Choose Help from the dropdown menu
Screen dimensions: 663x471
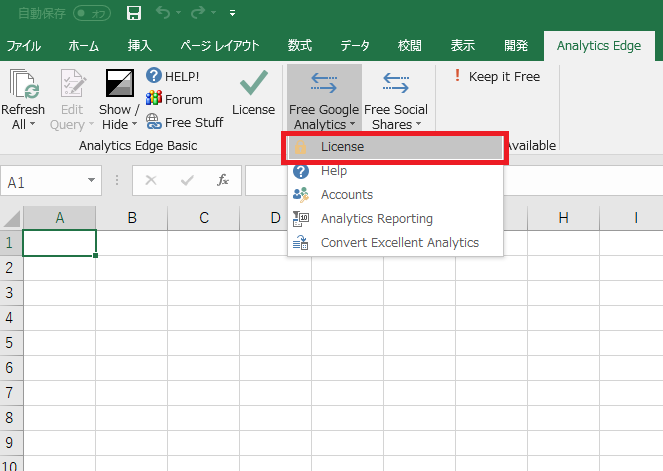click(x=395, y=171)
